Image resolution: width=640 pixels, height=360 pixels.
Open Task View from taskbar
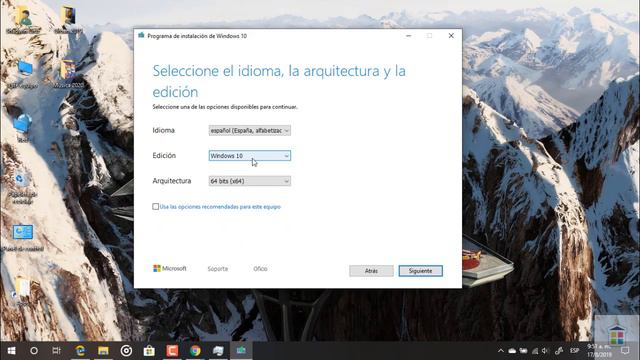[x=56, y=351]
